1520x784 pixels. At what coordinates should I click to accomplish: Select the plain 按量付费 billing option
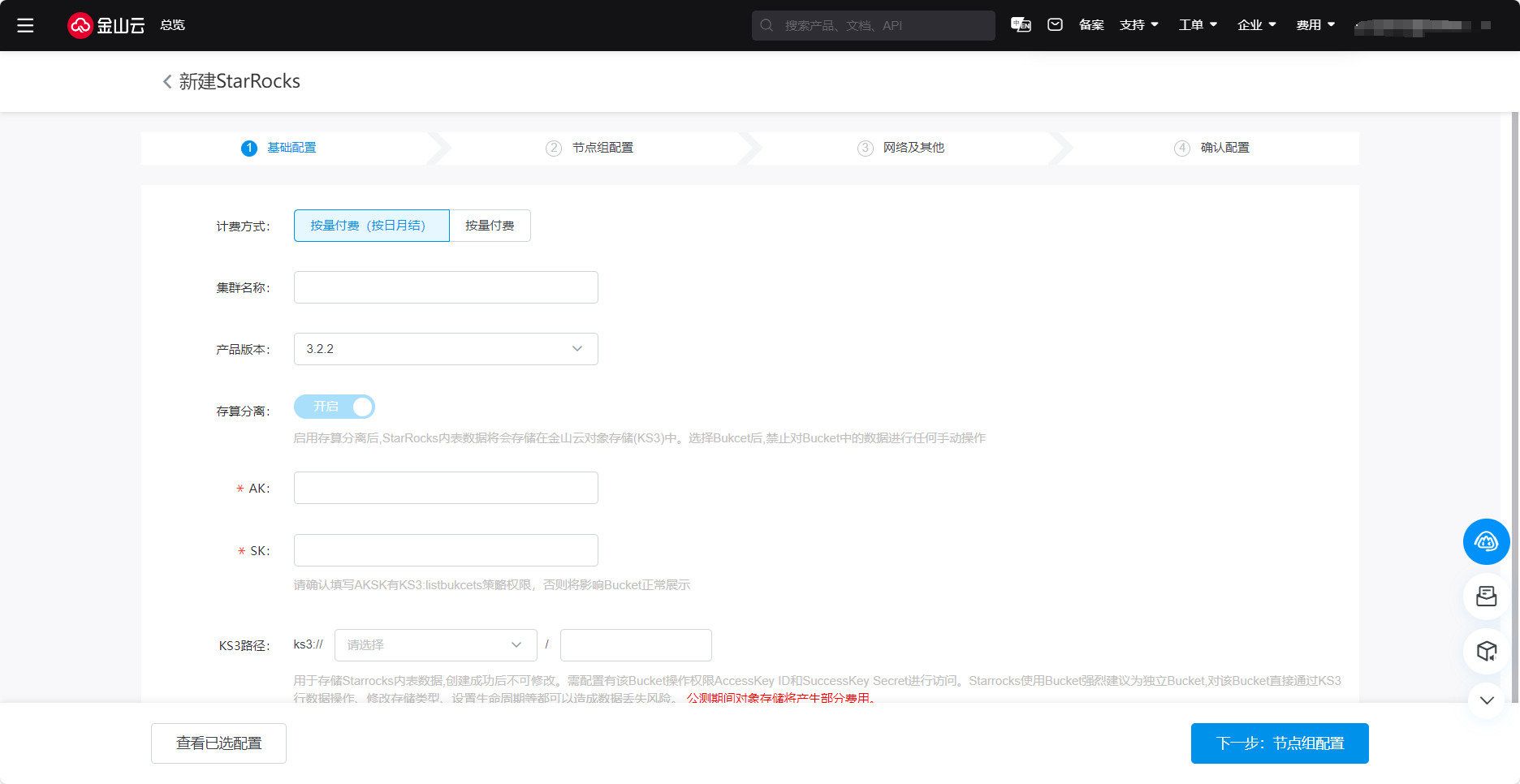tap(490, 226)
